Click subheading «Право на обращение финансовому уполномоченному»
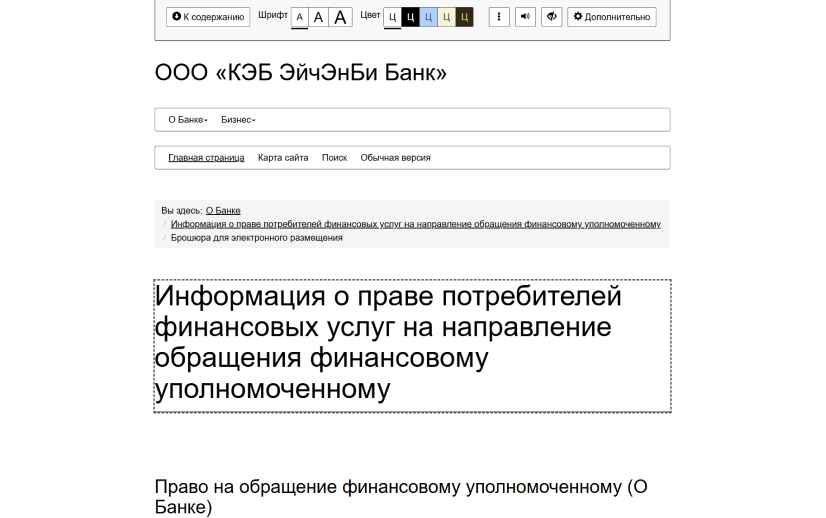Screen dimensions: 826x518 pyautogui.click(x=401, y=496)
